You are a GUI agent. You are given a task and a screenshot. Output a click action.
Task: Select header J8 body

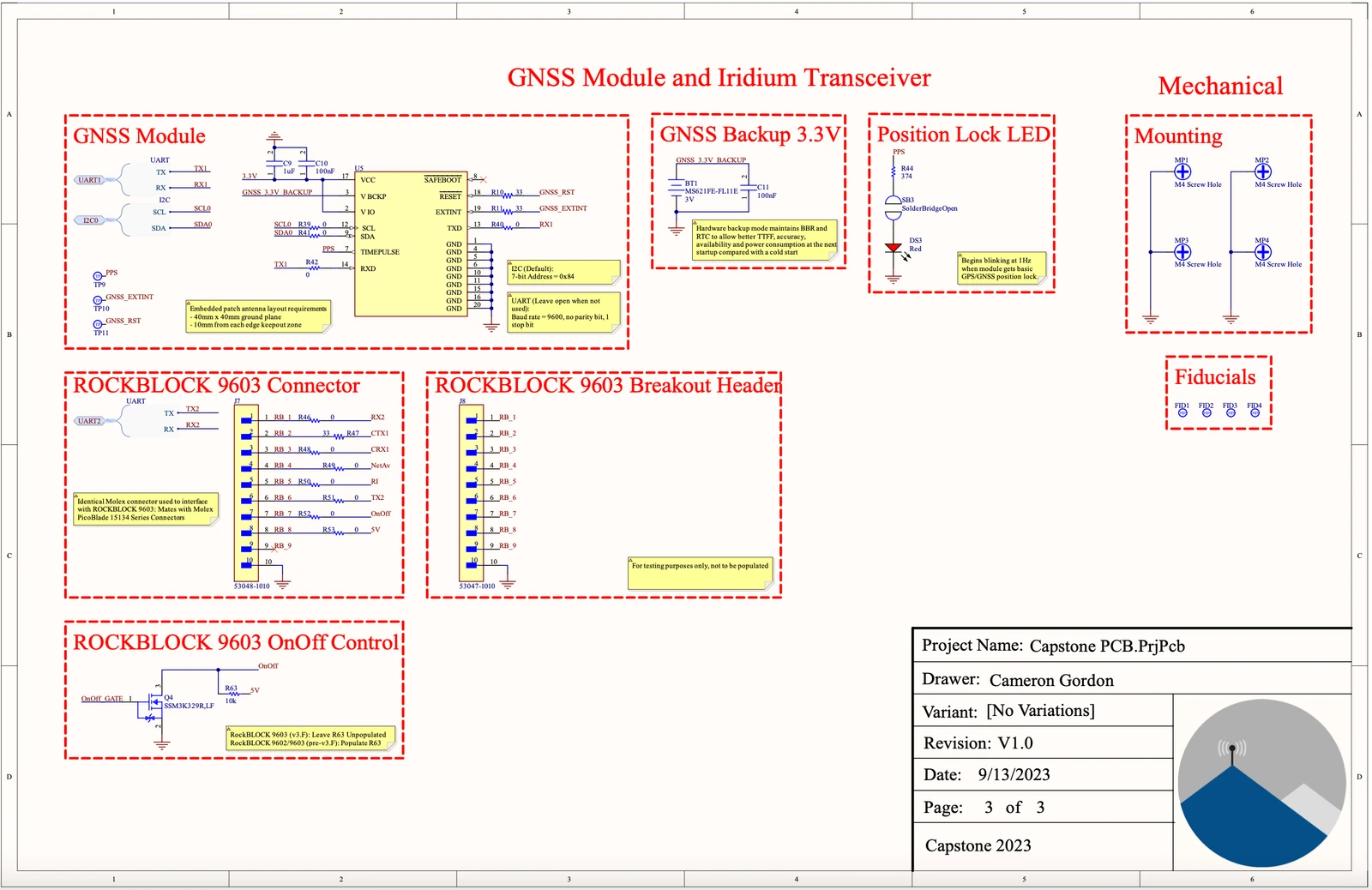coord(472,492)
